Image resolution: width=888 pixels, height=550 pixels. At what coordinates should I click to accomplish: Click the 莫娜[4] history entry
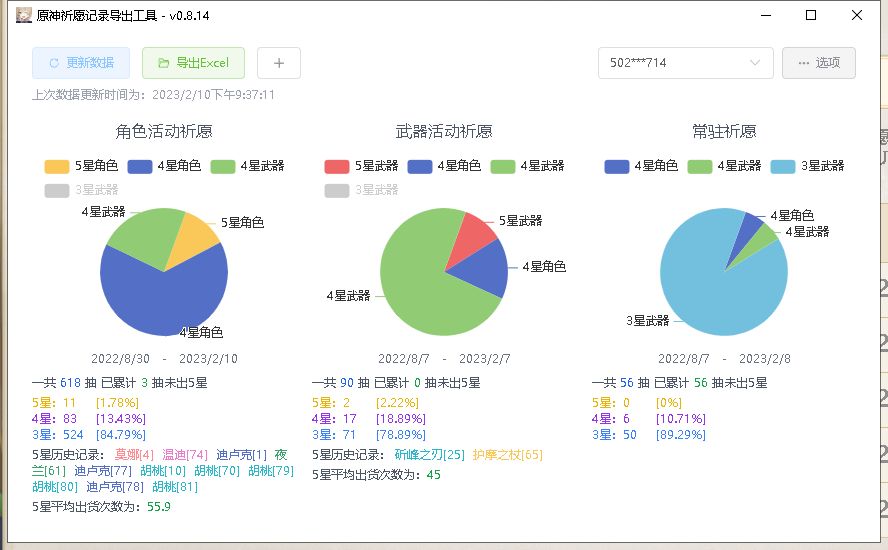coord(134,455)
